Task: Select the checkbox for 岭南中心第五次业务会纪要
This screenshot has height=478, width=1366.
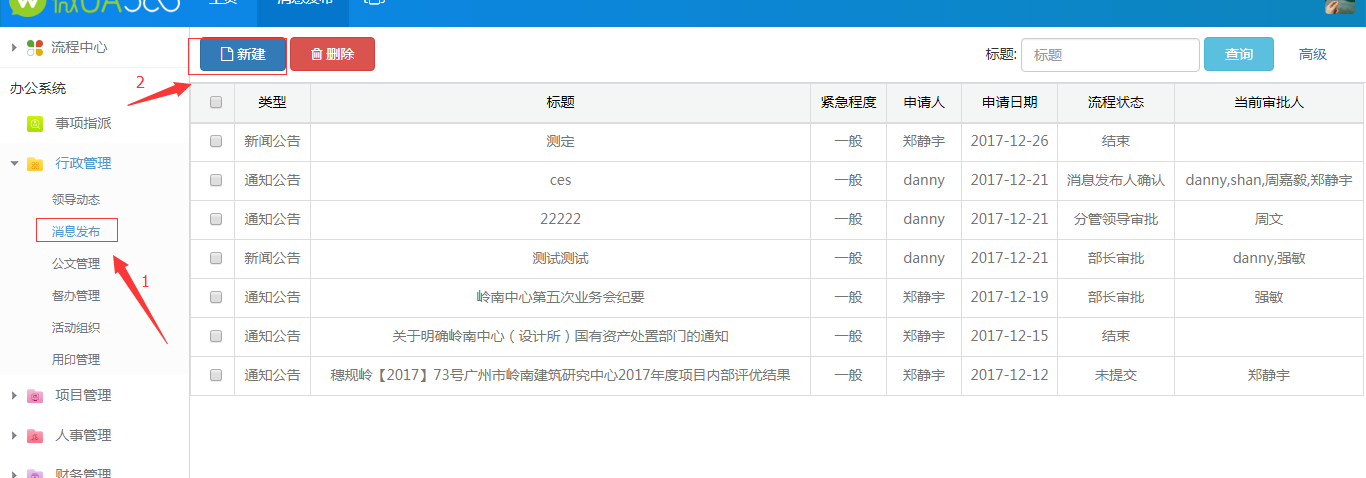Action: click(216, 297)
